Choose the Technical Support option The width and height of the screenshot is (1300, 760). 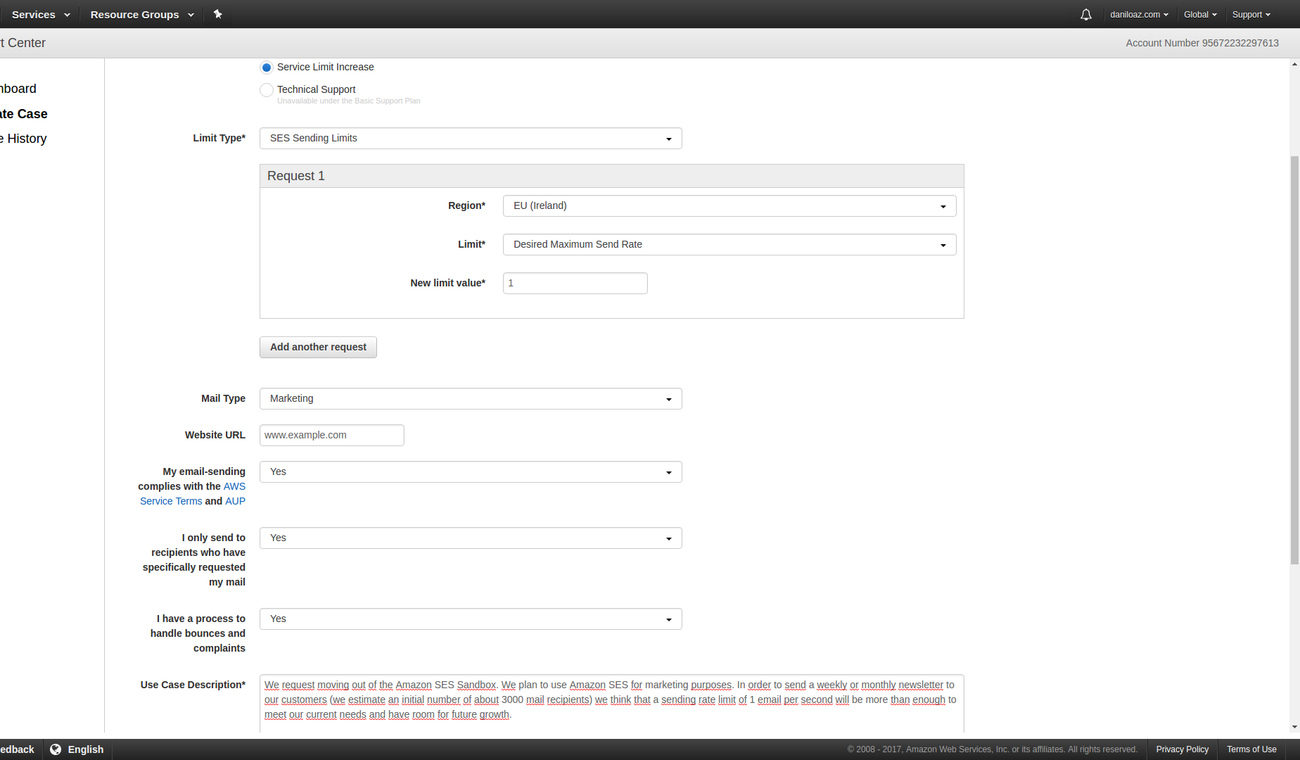pos(266,89)
